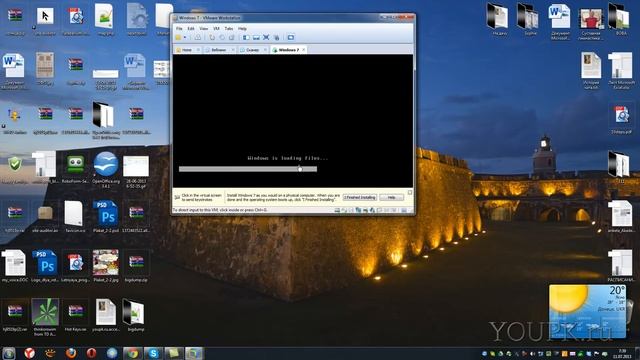Open the Edit menu in VMware
Viewport: 640px width, 360px height.
[191, 29]
